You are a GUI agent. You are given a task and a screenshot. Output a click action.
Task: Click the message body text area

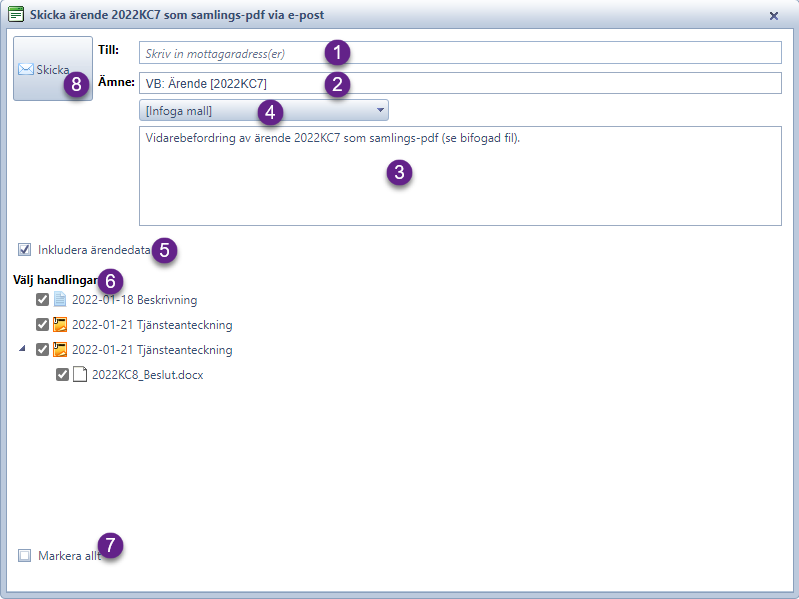[x=460, y=176]
